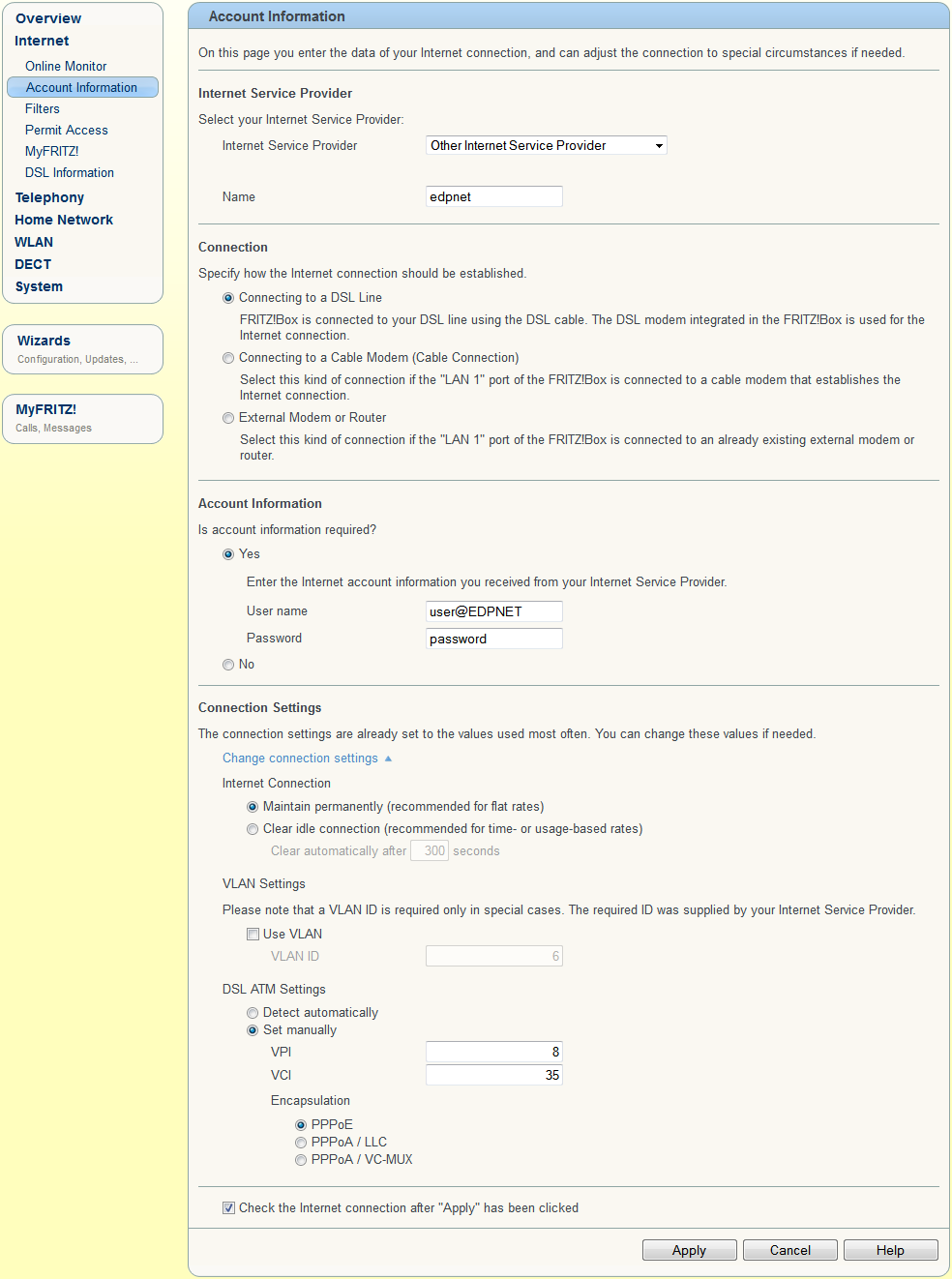Click the VPI value field

tap(494, 1052)
